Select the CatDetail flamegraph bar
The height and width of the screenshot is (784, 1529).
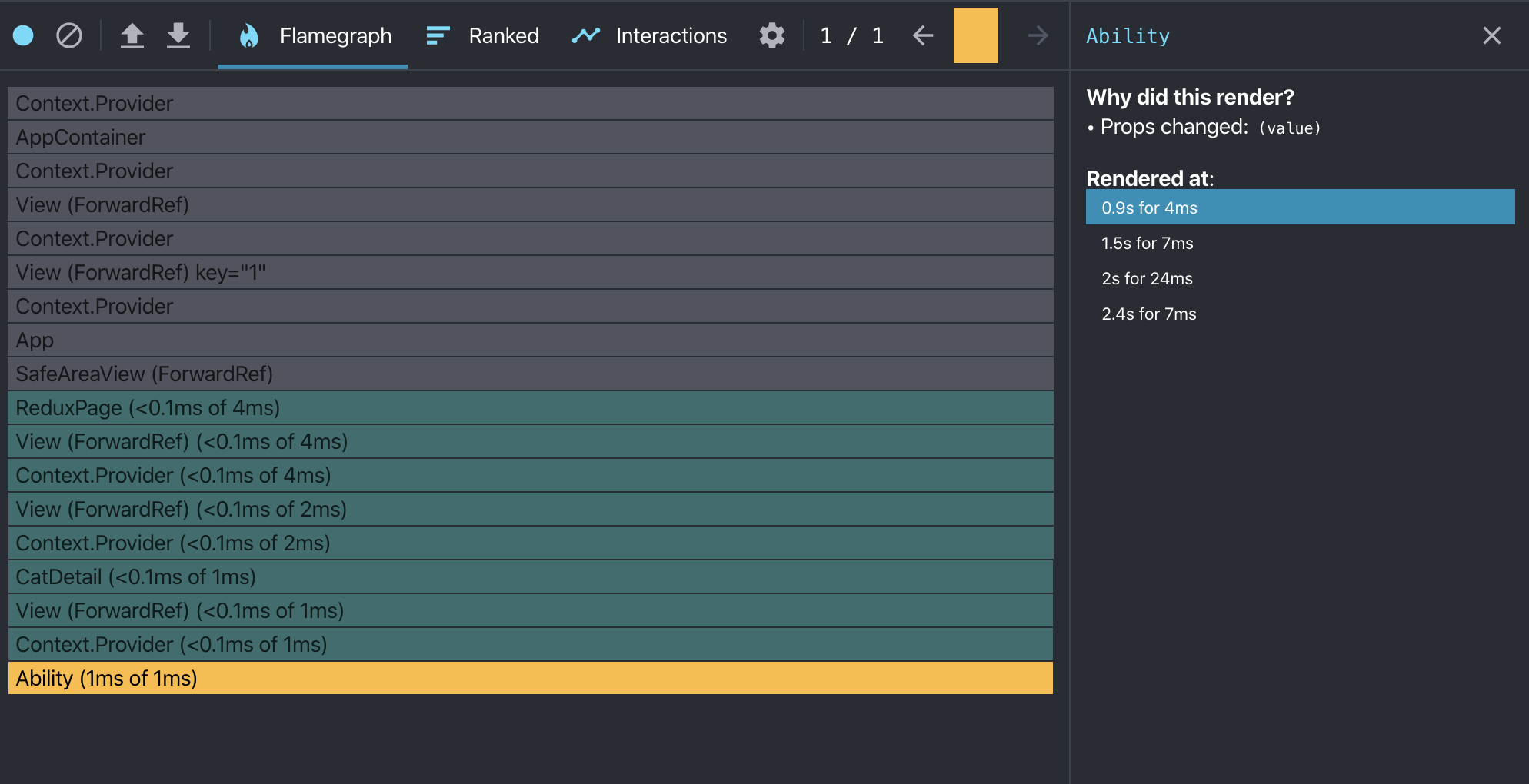[x=530, y=576]
